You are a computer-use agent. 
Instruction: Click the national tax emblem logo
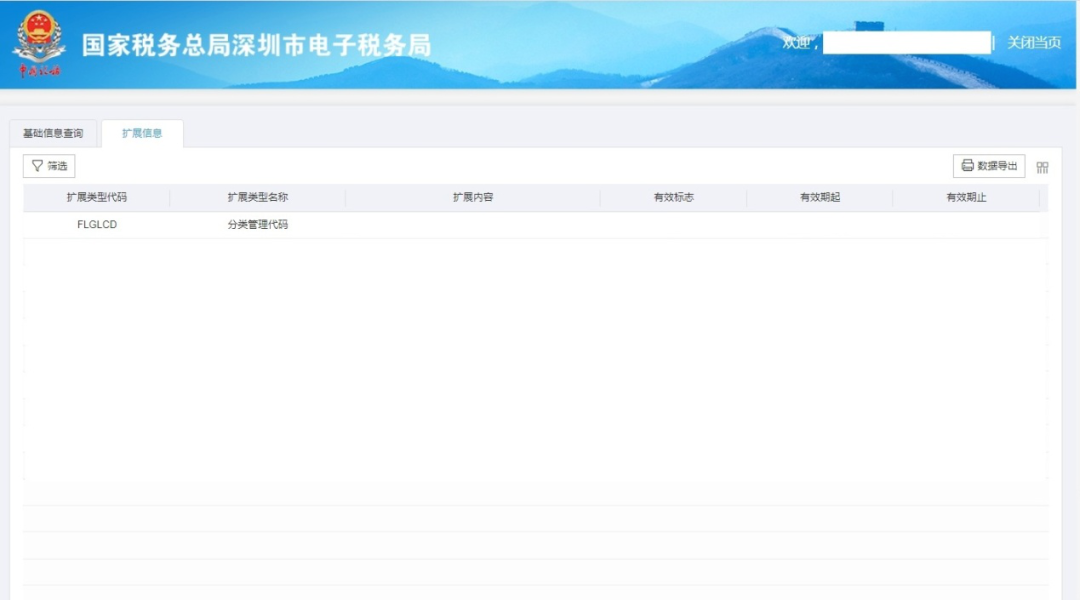[x=39, y=43]
